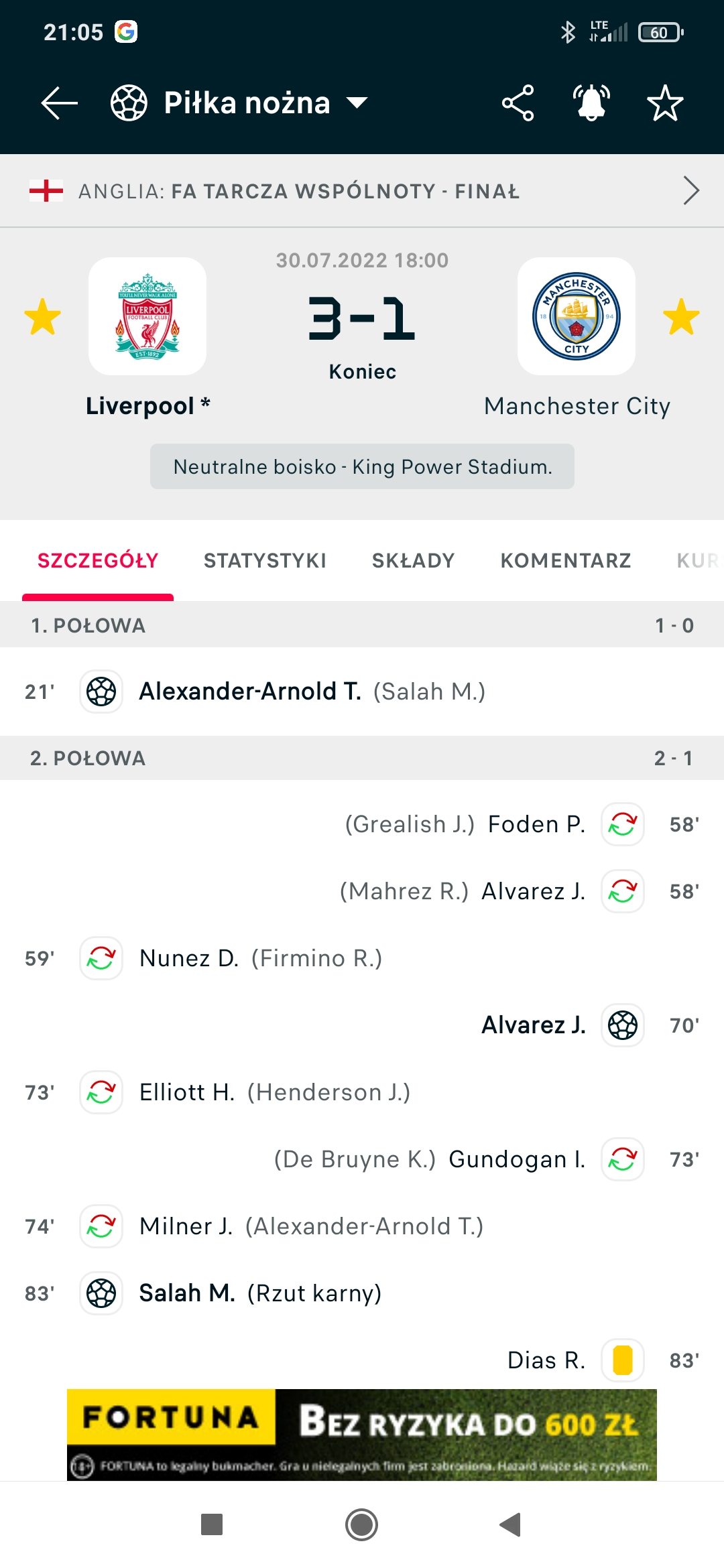
Task: Tap the goal icon next to Alexander-Arnold
Action: 101,690
